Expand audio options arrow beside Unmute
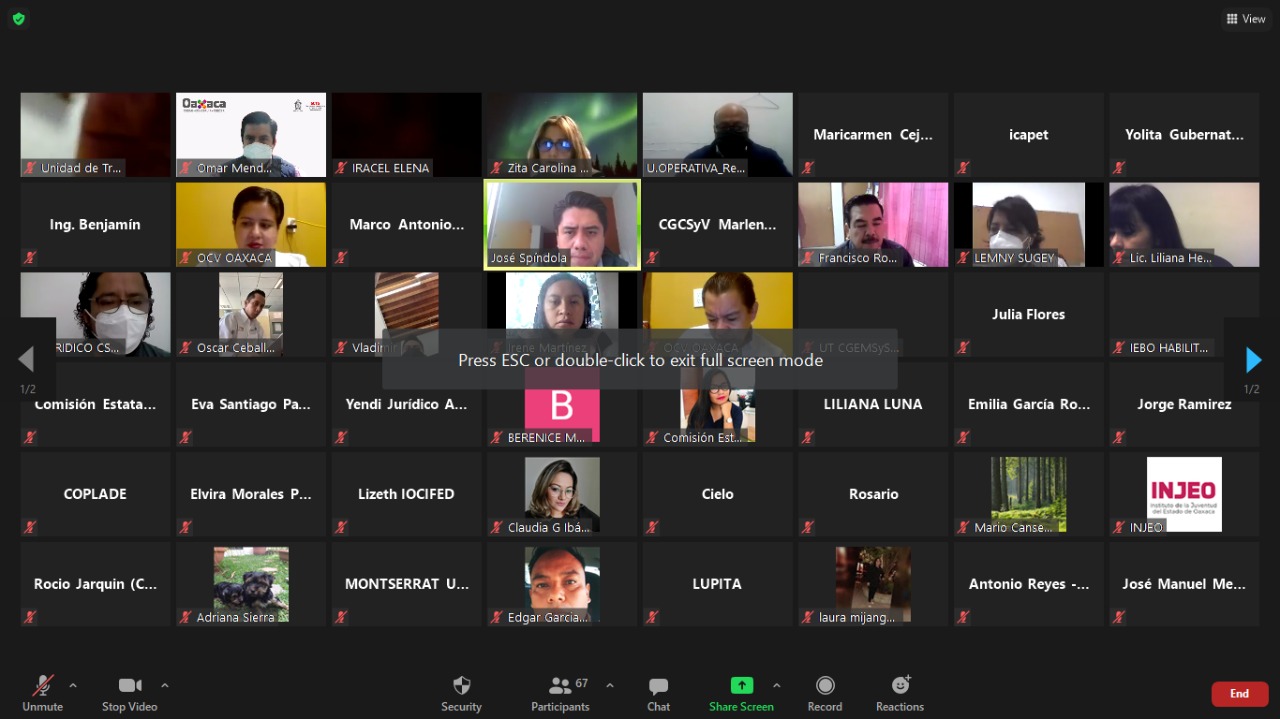The width and height of the screenshot is (1280, 719). point(73,686)
